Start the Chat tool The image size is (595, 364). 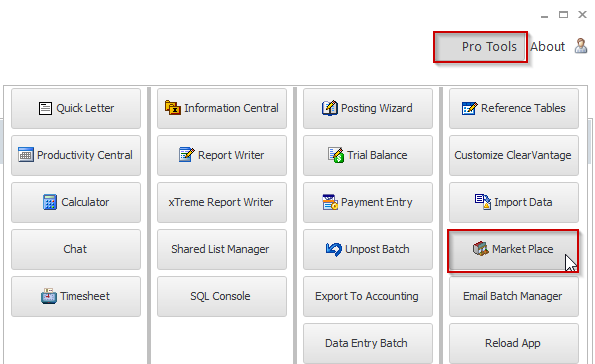pyautogui.click(x=76, y=250)
